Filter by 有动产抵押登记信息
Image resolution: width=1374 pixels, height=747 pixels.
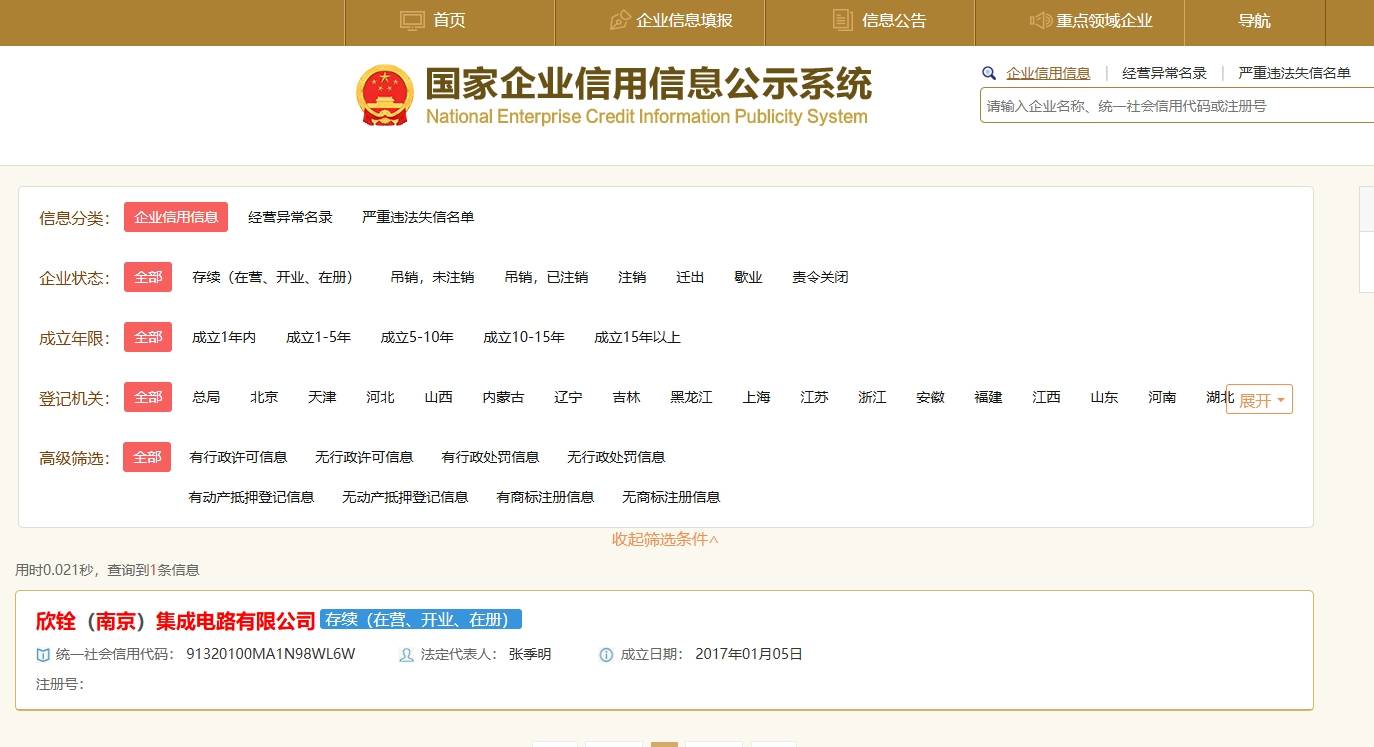pos(251,497)
